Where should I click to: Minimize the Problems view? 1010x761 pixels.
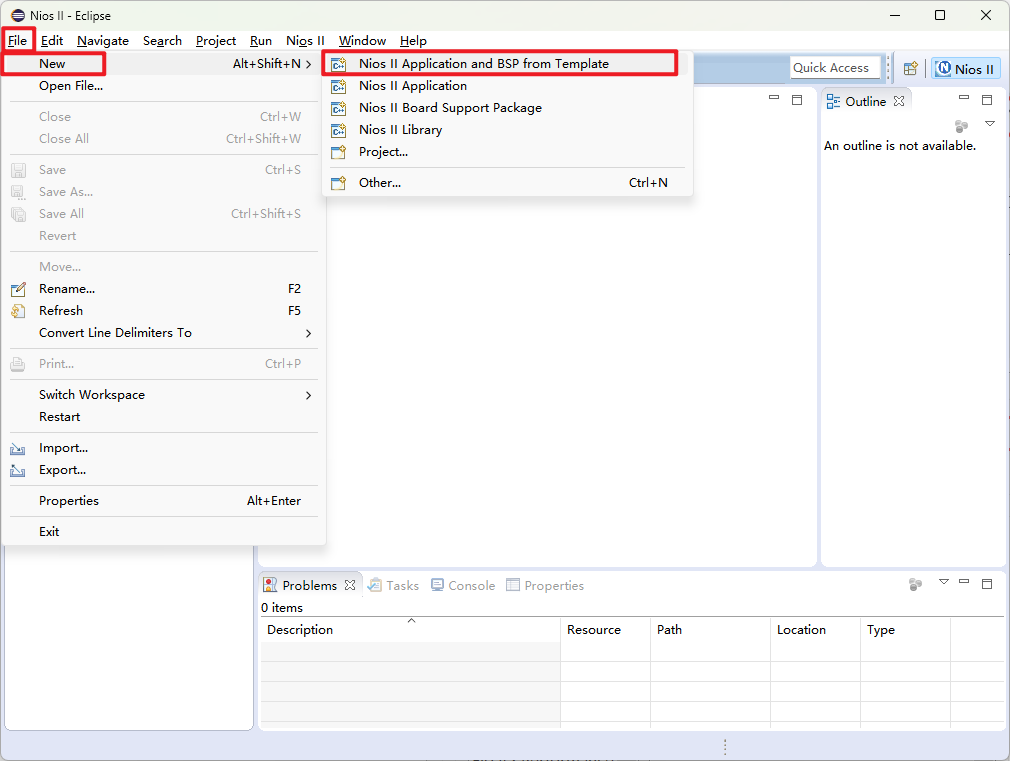point(964,581)
